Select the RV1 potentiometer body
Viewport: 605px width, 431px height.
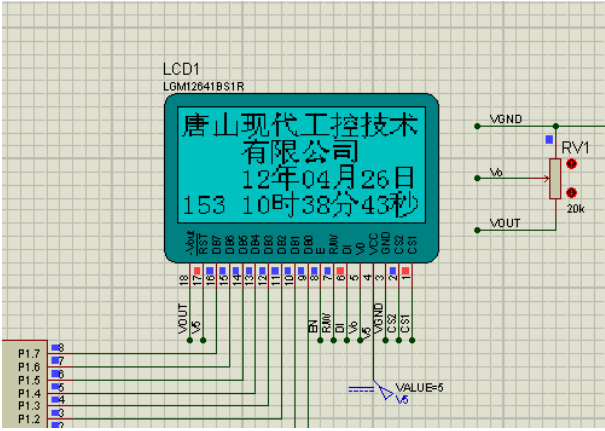[555, 179]
